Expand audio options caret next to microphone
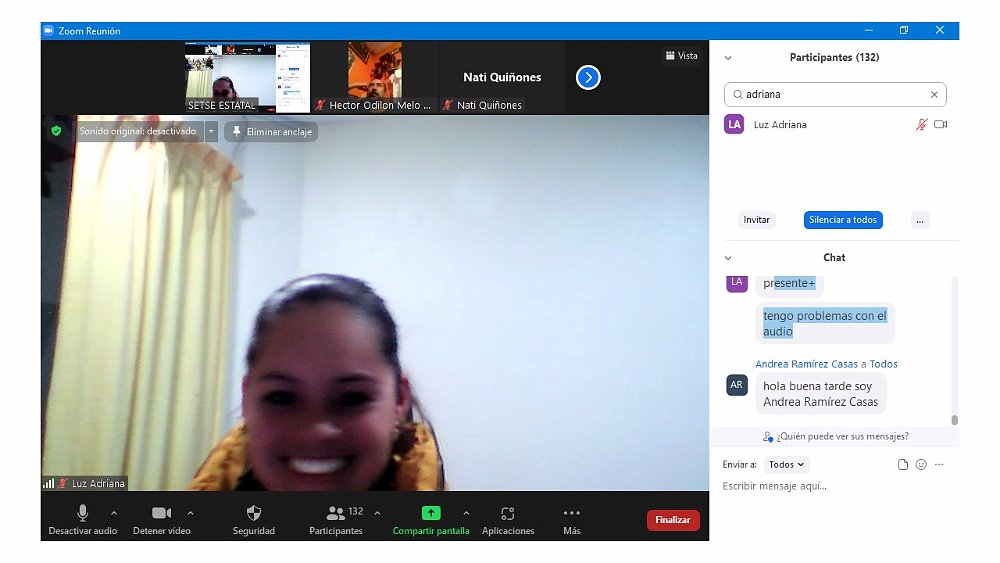Image resolution: width=1000 pixels, height=563 pixels. (x=113, y=513)
